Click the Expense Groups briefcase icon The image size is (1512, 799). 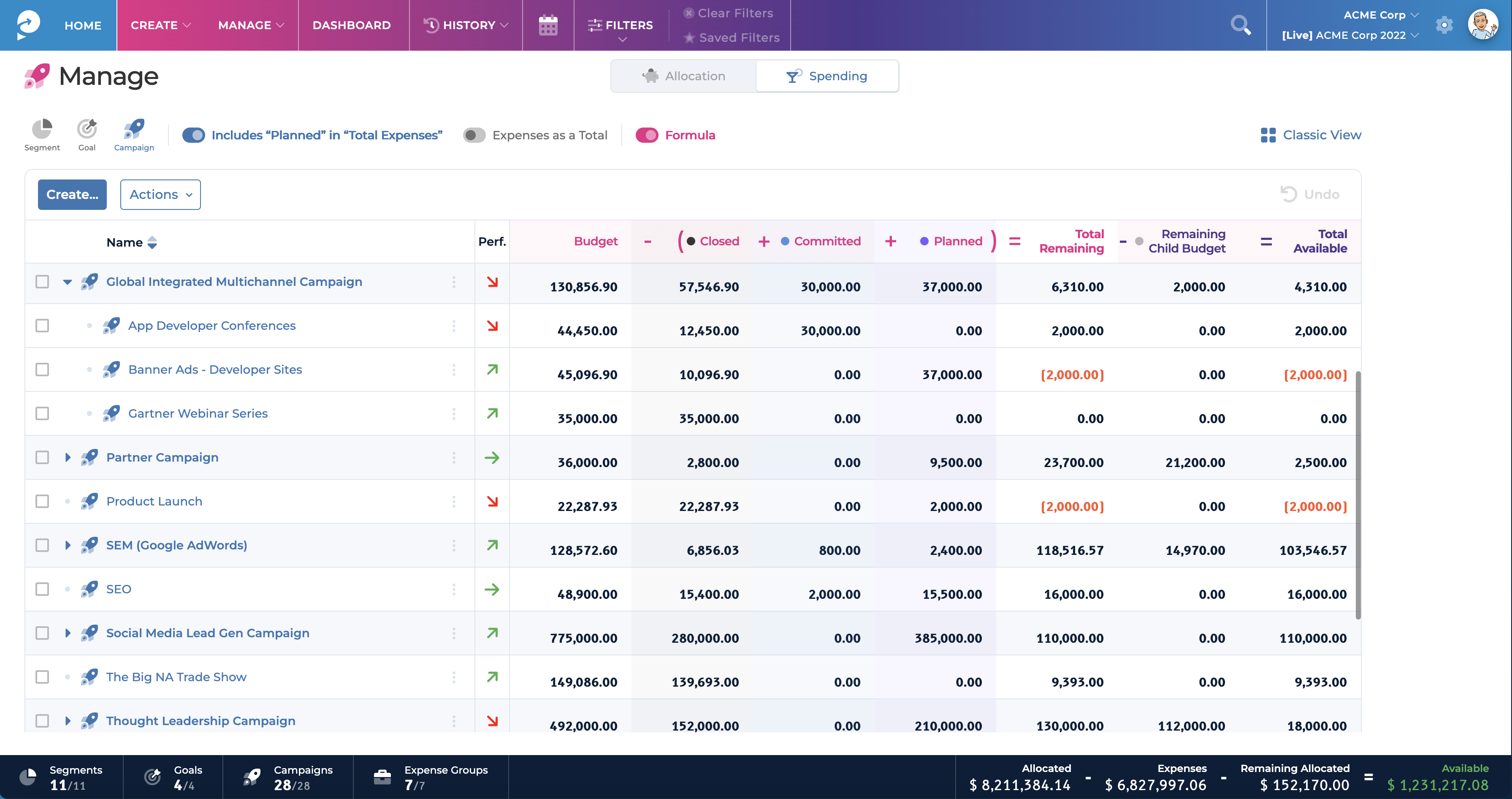tap(382, 777)
